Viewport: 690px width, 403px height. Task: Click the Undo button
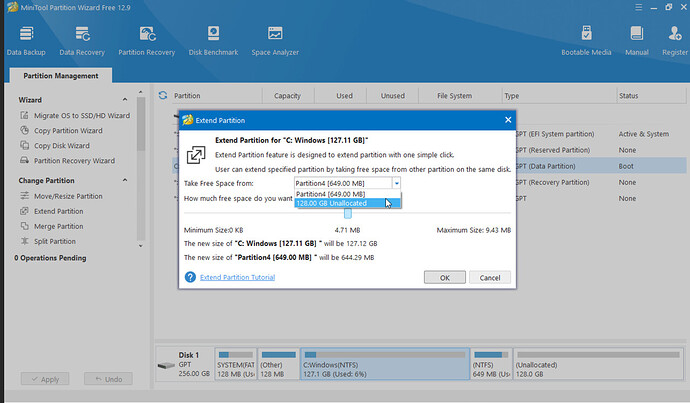point(108,379)
